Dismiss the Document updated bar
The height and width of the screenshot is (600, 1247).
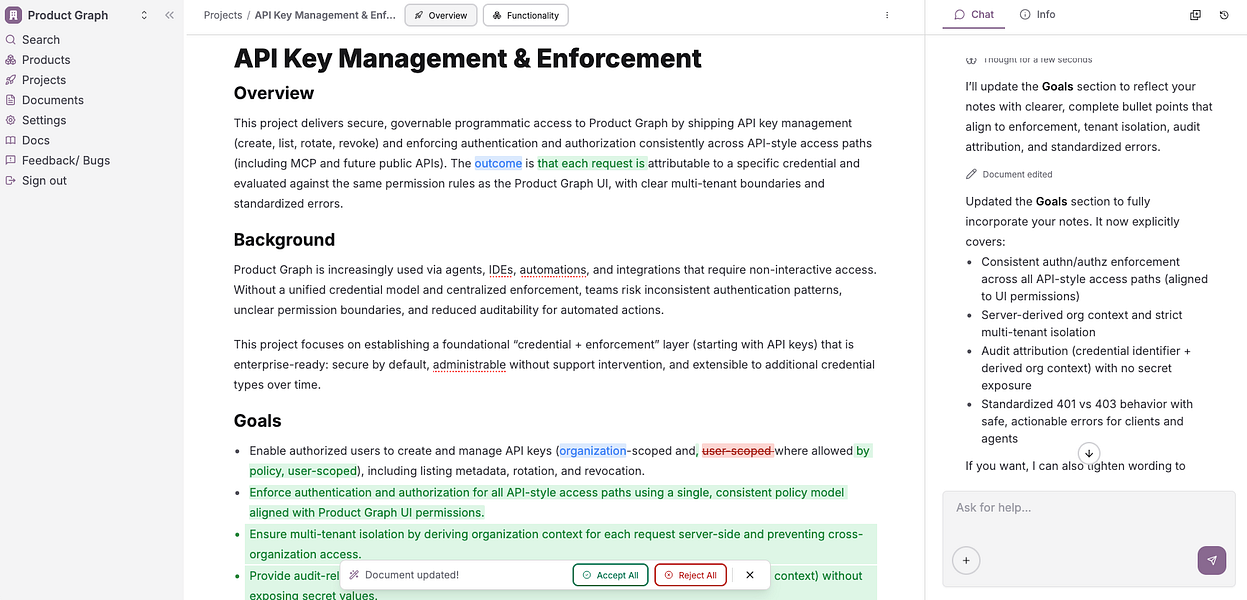coord(750,575)
